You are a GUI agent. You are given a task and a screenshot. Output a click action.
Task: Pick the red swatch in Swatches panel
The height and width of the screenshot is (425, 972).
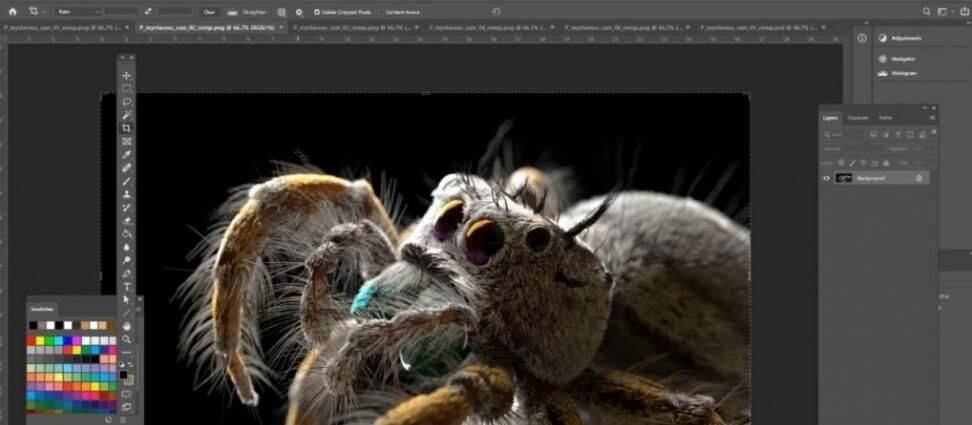point(32,341)
